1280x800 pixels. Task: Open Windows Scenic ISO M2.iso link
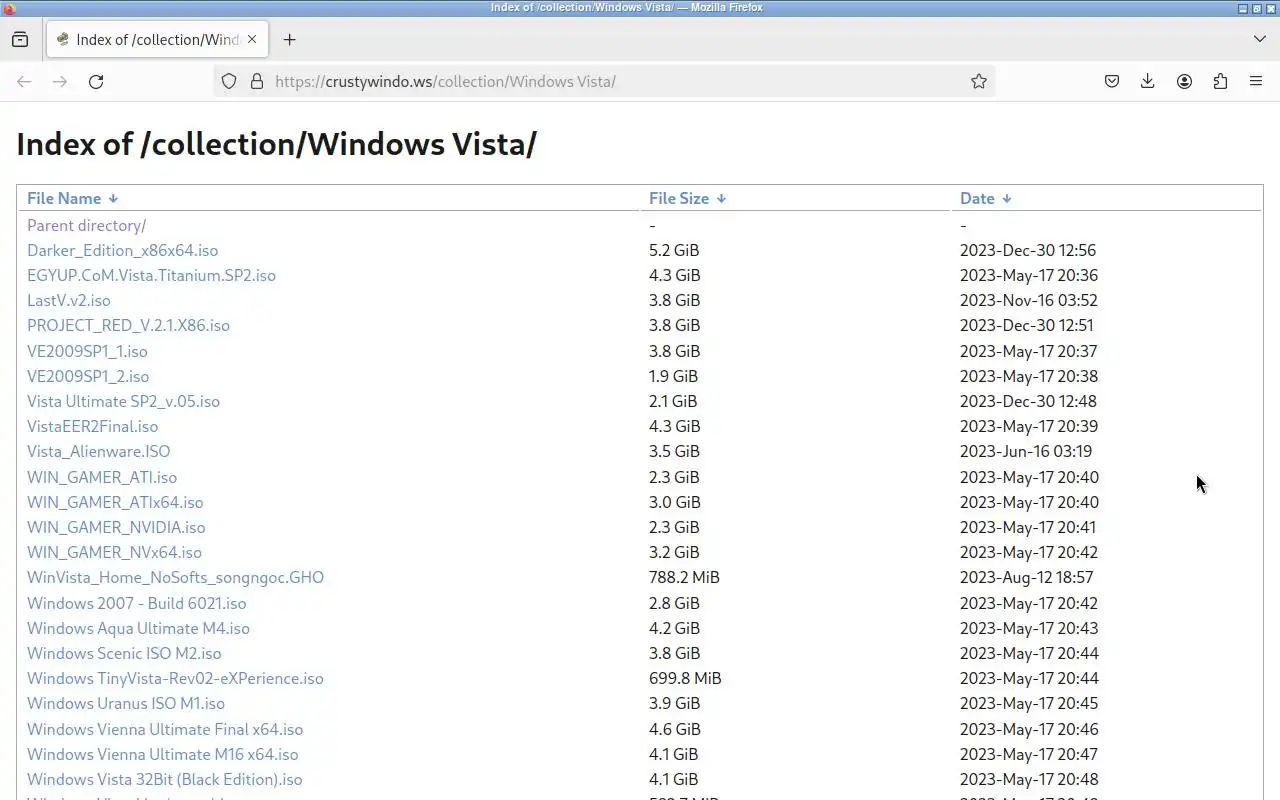tap(124, 653)
